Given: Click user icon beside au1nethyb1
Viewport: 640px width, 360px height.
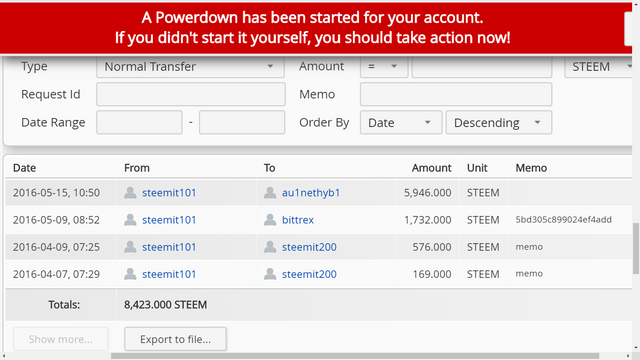Looking at the screenshot, I should 270,193.
